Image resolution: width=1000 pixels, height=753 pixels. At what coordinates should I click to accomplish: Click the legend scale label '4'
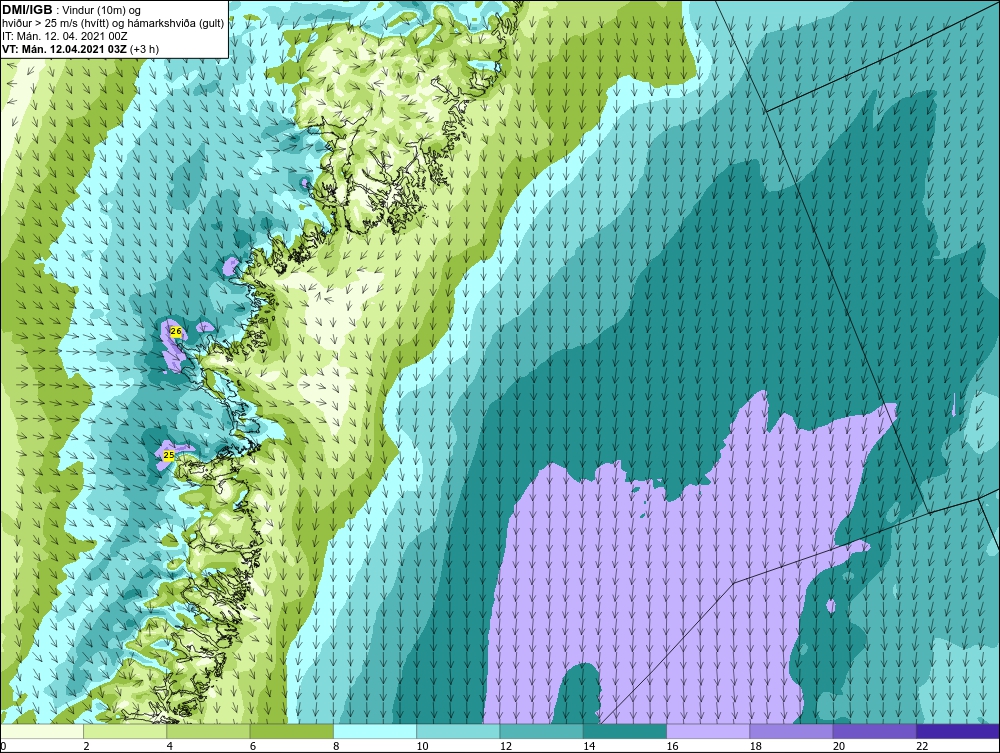[170, 746]
